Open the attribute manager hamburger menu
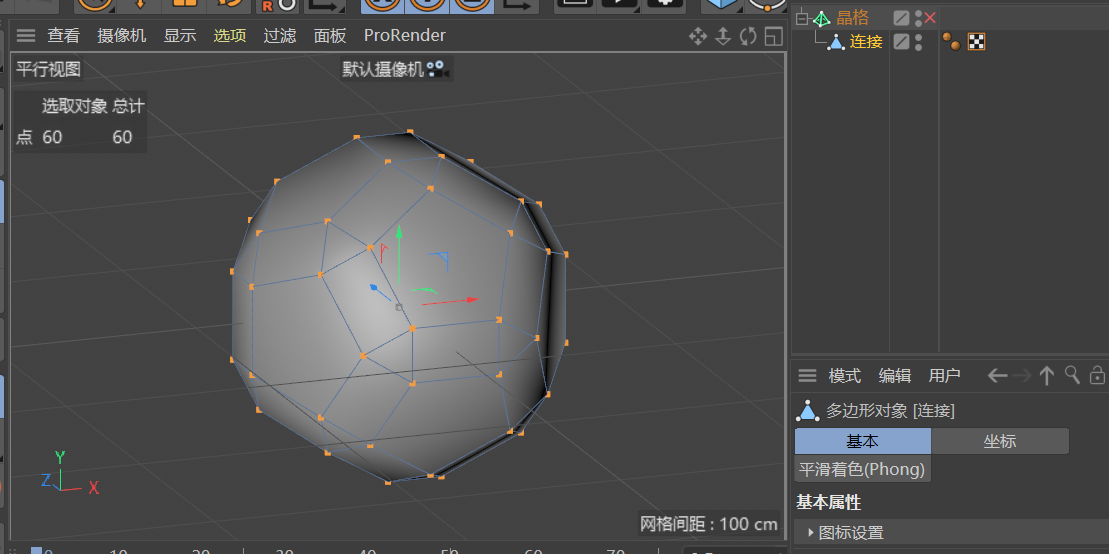1109x554 pixels. tap(807, 375)
